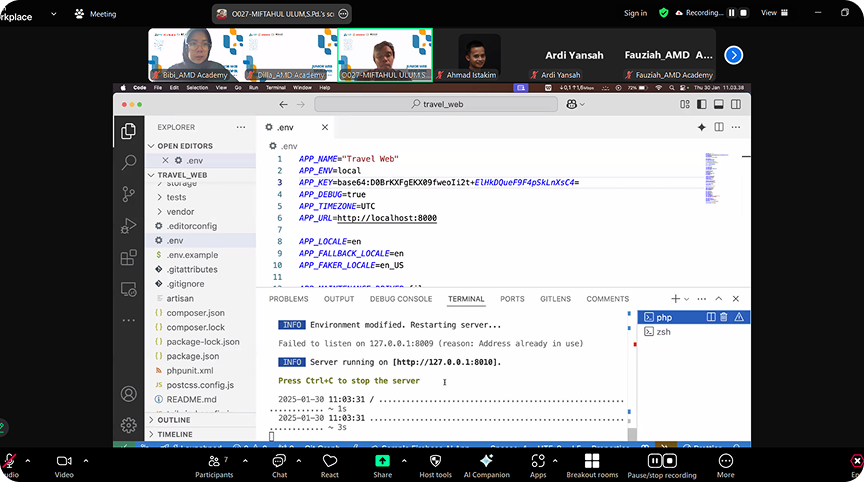Open the Explorer view in activity bar
This screenshot has width=864, height=482.
(128, 131)
